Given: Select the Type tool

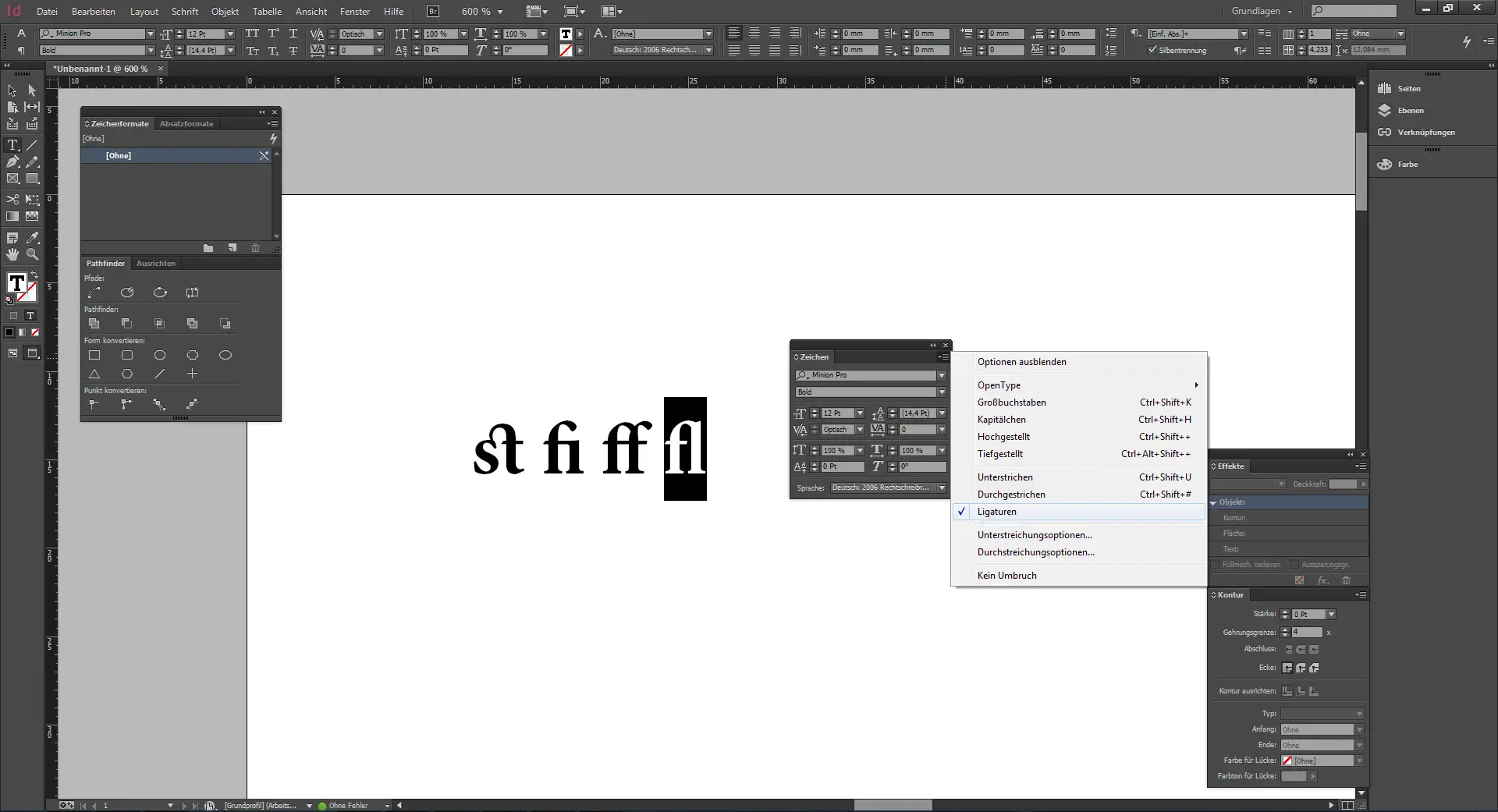Looking at the screenshot, I should (x=12, y=145).
